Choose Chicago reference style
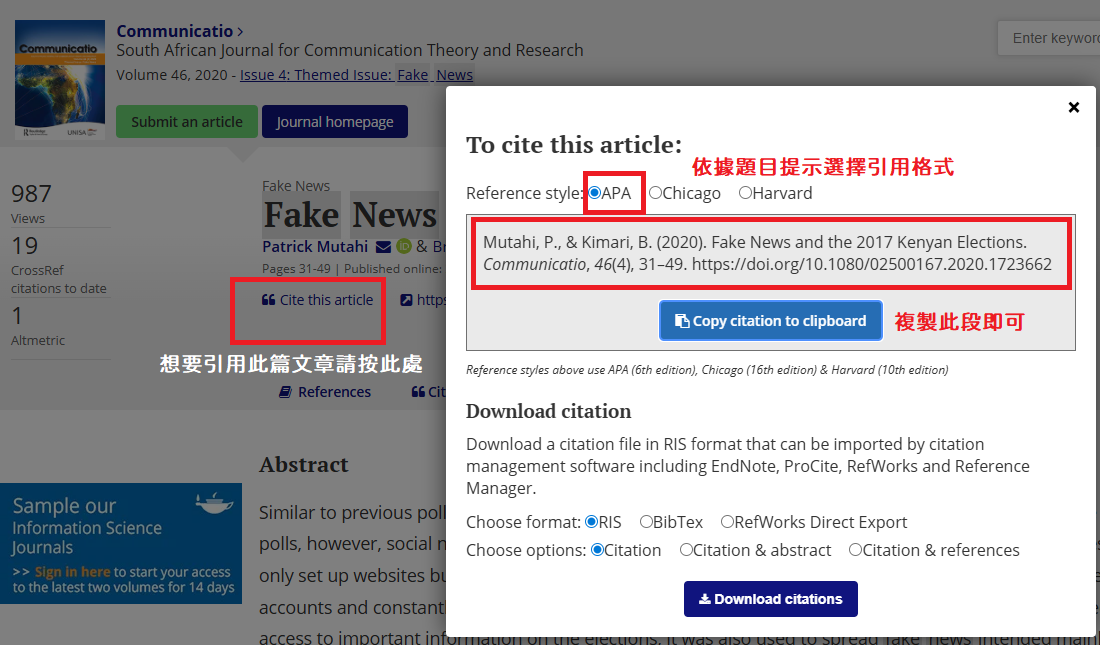Viewport: 1100px width, 645px height. click(655, 193)
